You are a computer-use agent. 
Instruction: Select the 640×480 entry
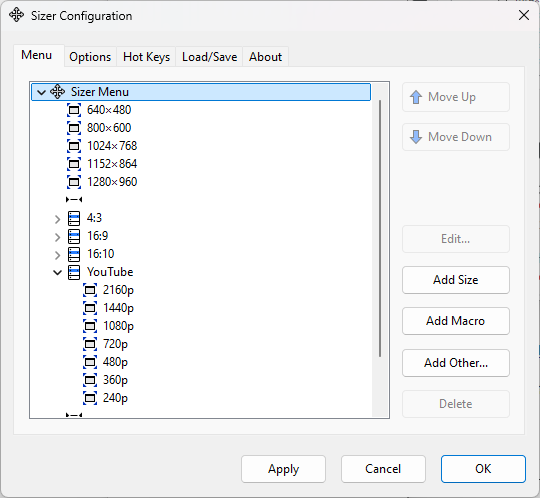[109, 110]
